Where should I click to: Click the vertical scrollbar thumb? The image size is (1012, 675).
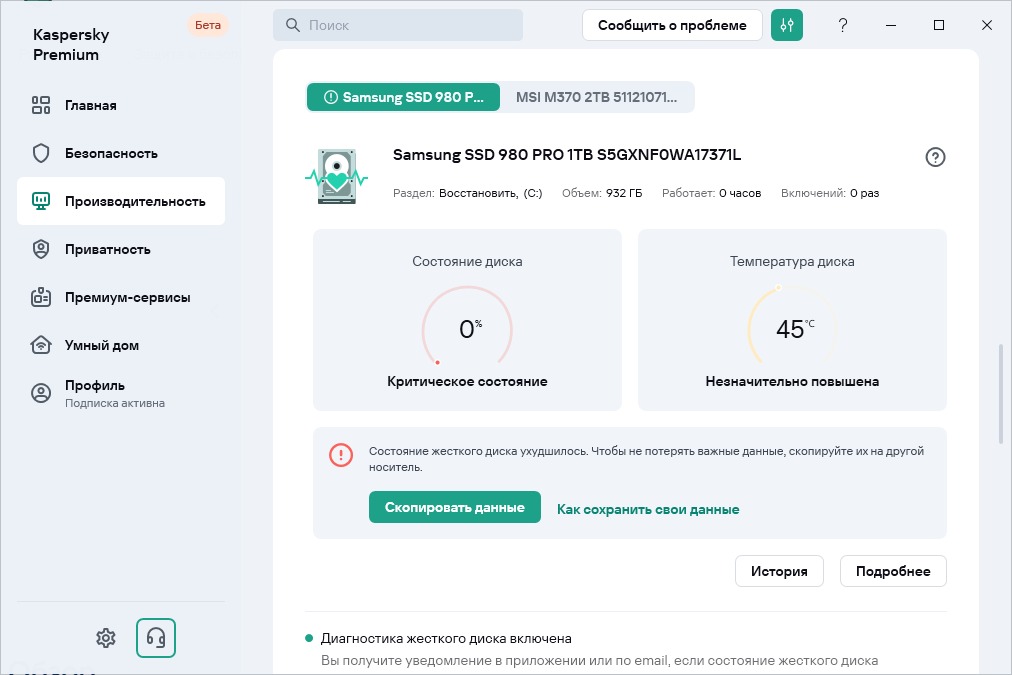coord(1001,395)
